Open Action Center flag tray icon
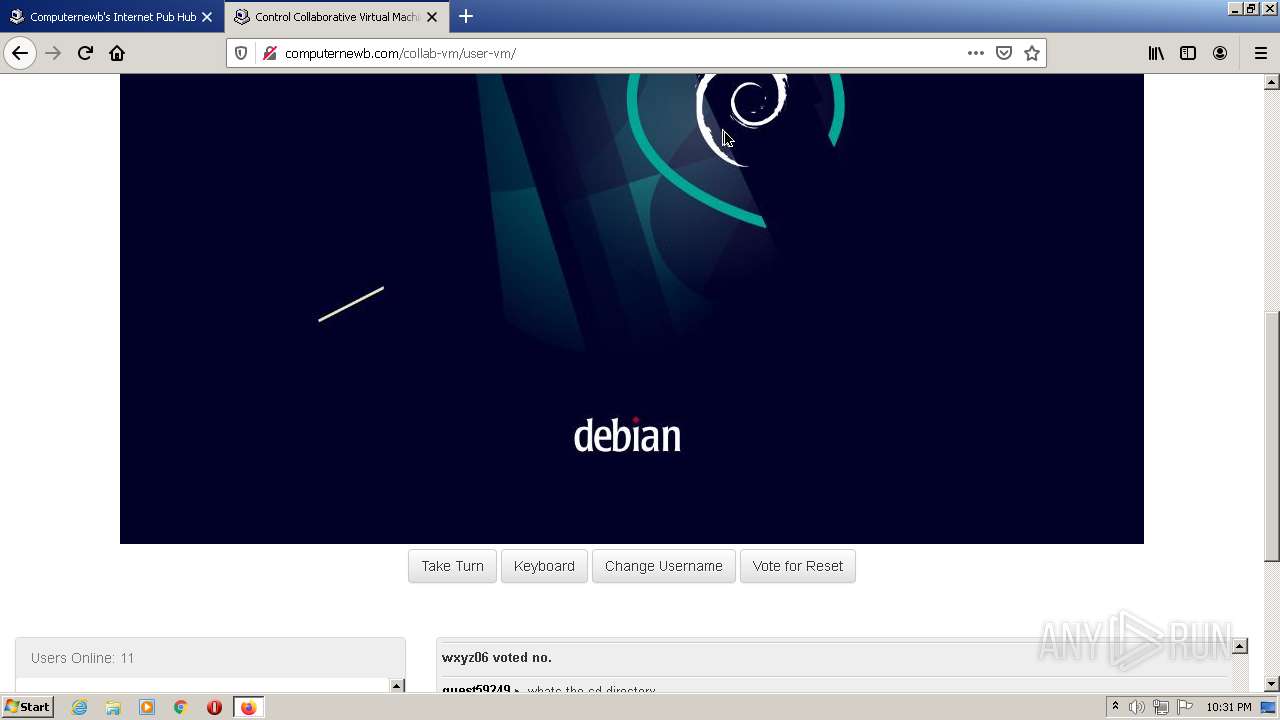The image size is (1280, 720). click(x=1185, y=707)
